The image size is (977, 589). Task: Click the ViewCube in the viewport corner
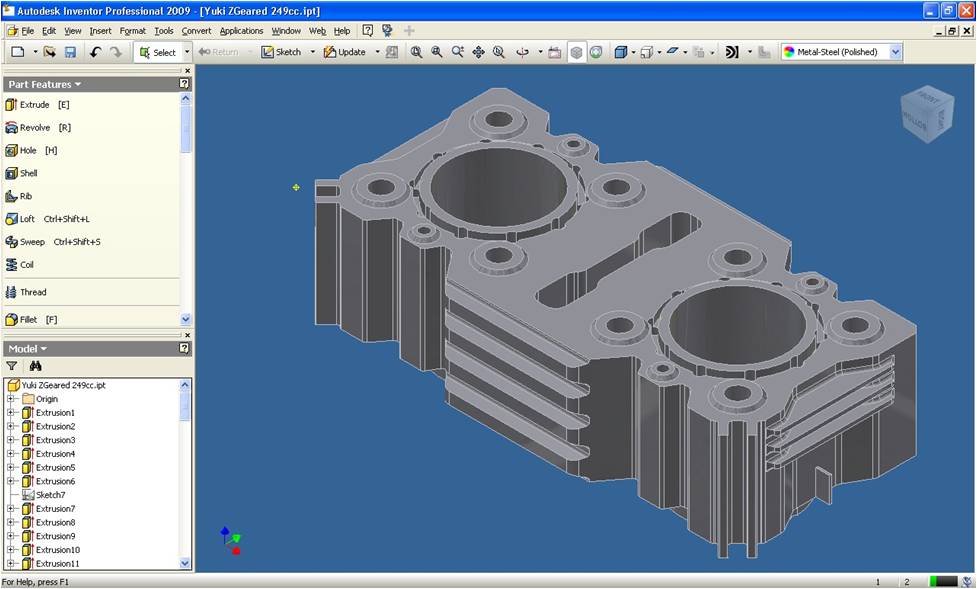coord(927,115)
